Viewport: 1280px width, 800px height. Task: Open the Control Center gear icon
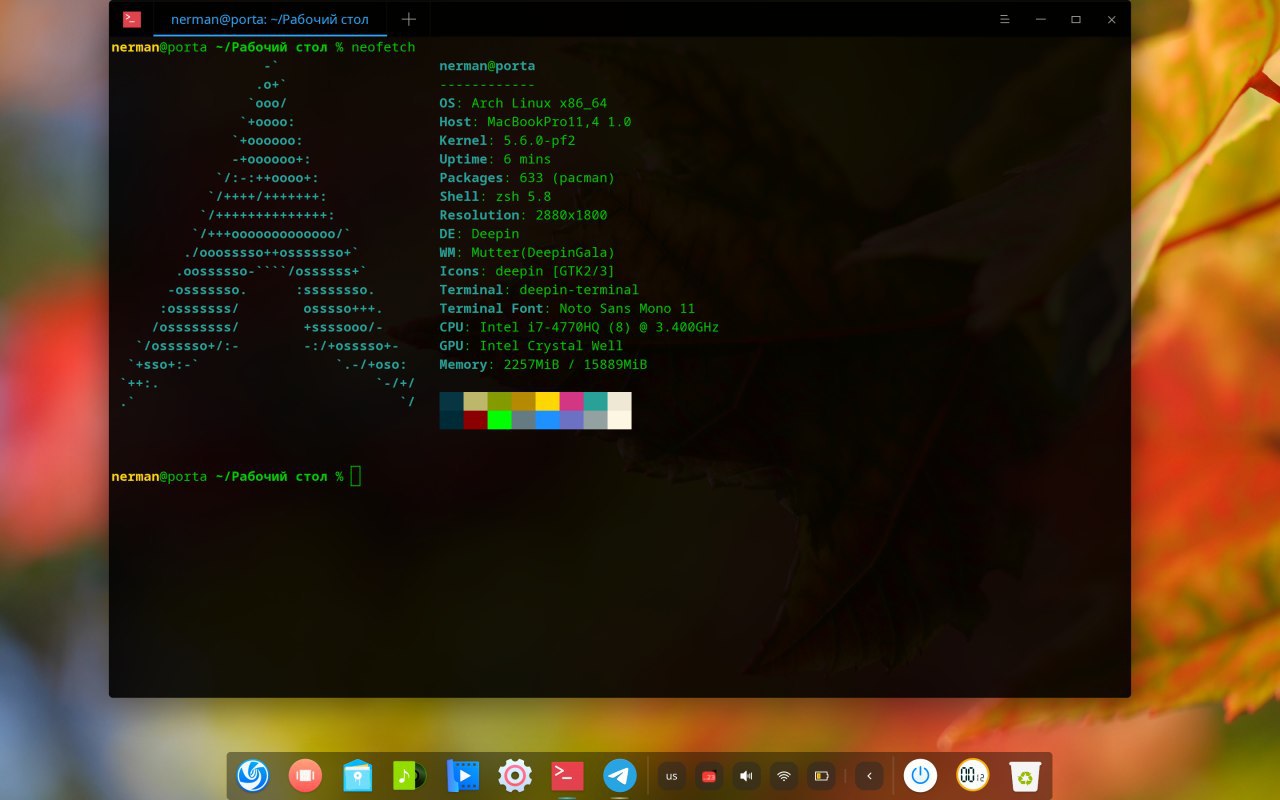click(x=515, y=776)
